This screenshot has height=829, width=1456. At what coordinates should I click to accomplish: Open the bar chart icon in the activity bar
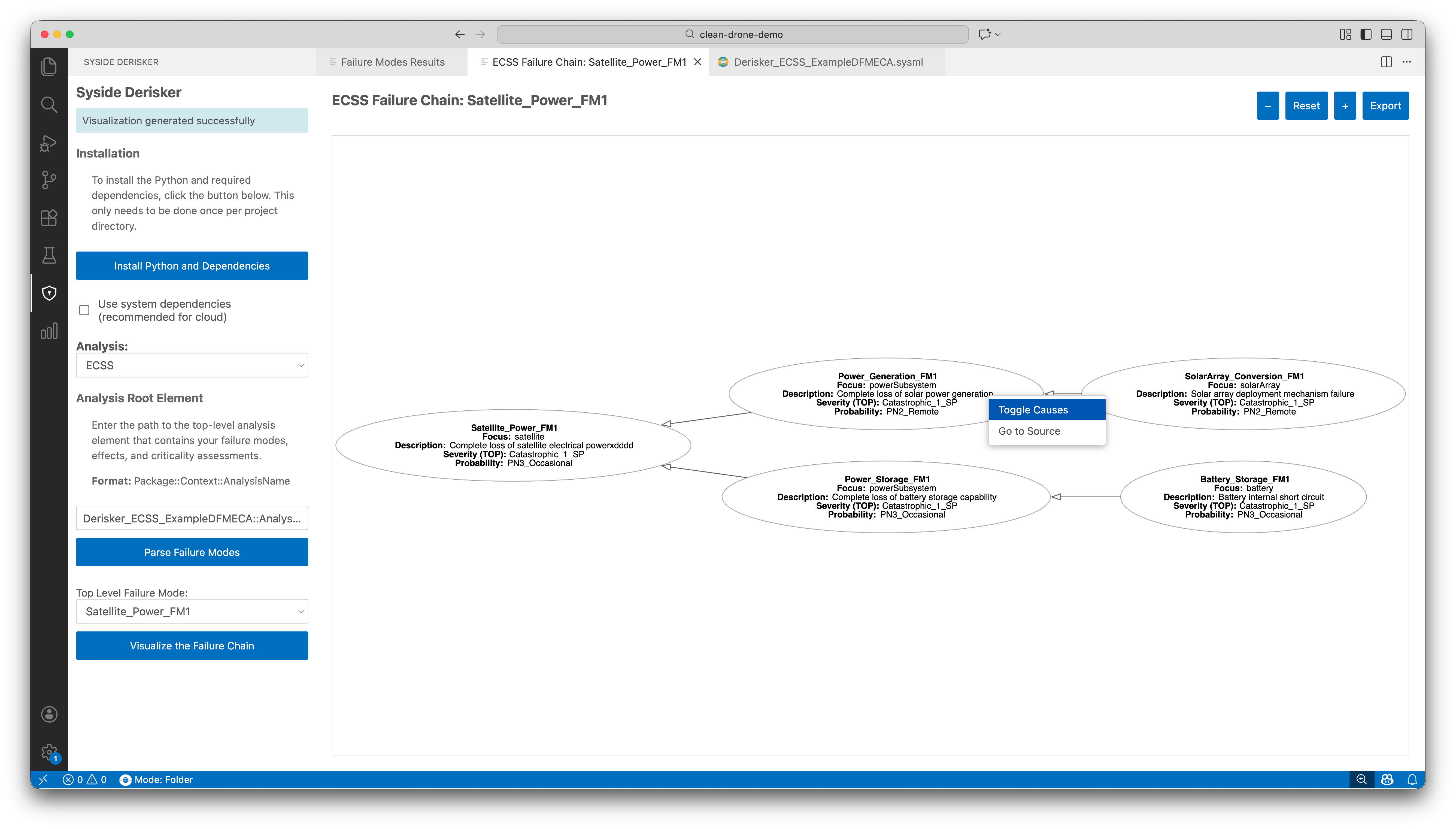point(49,331)
